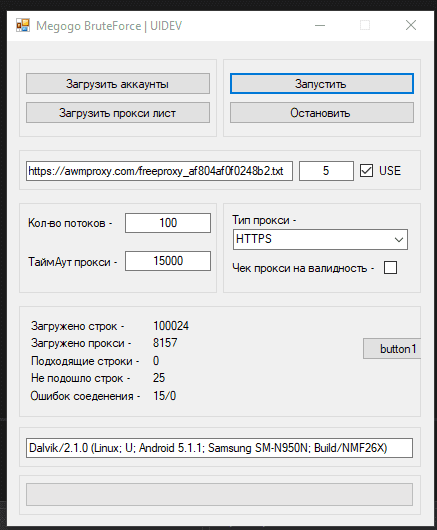Viewport: 437px width, 530px height.
Task: Click the "Запустить" button
Action: point(322,83)
